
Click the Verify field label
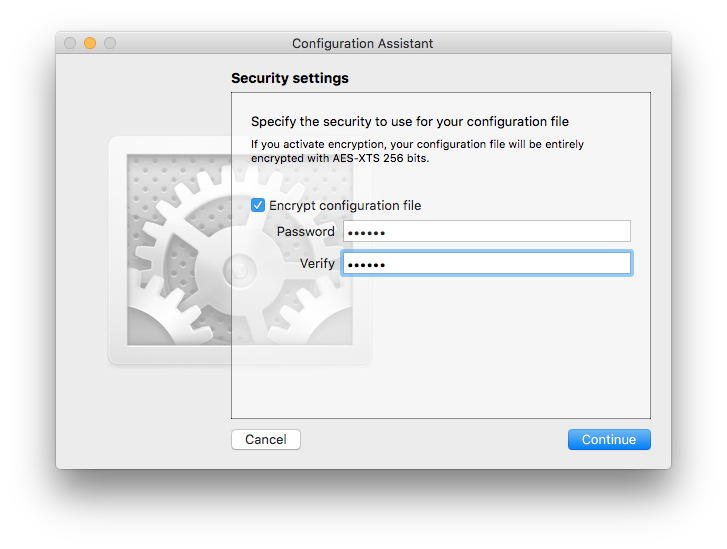coord(317,263)
